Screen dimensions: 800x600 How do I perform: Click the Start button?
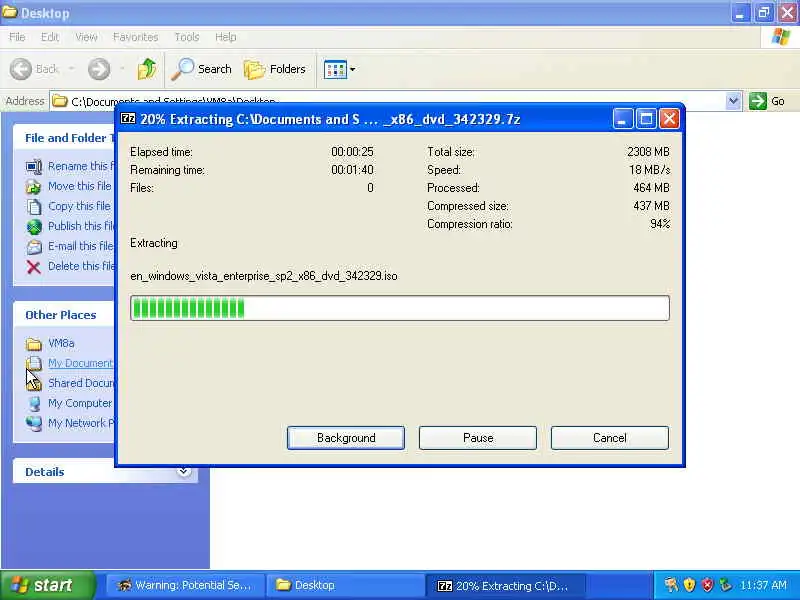coord(47,585)
